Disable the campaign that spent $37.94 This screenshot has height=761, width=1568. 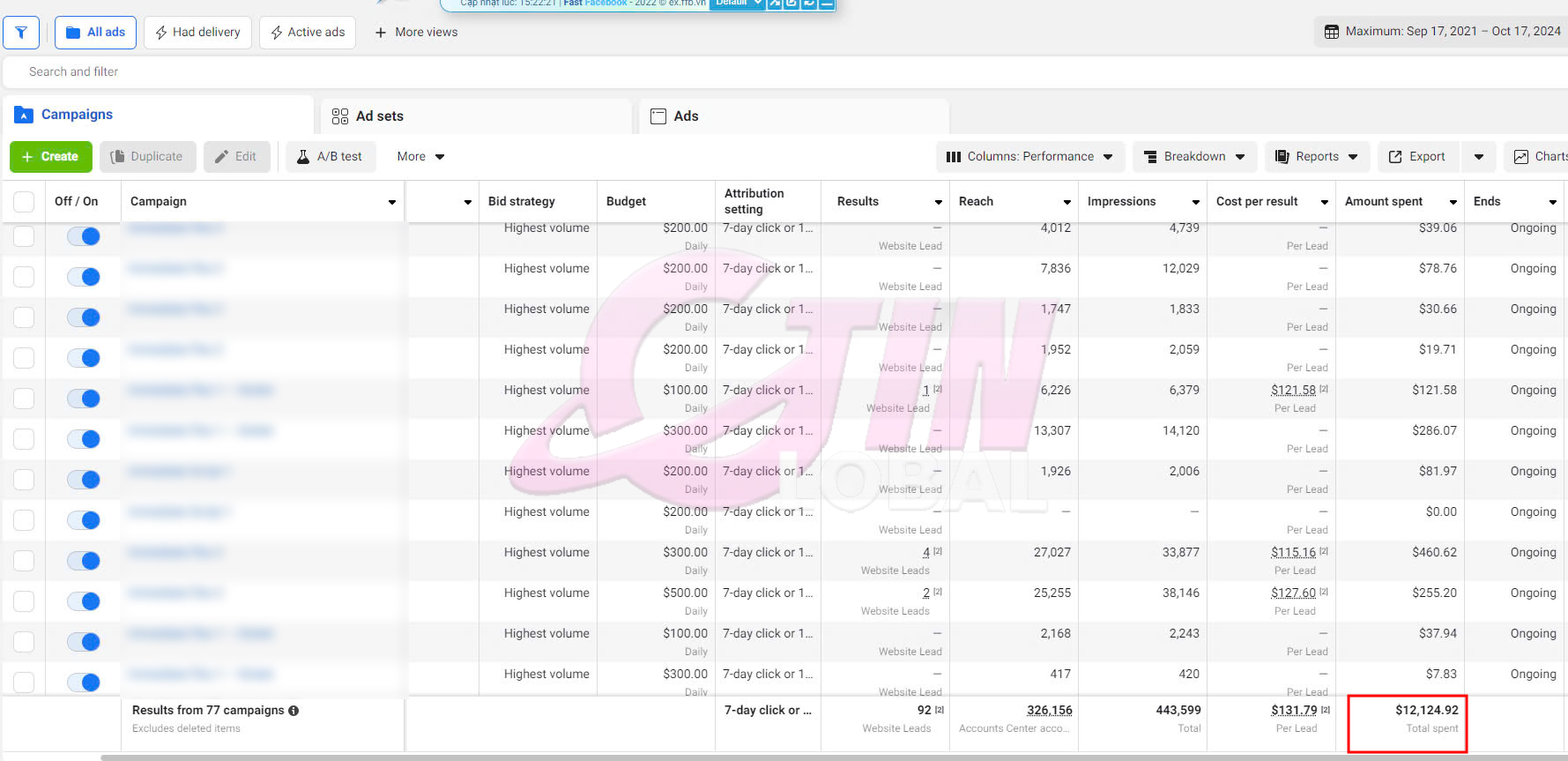[x=84, y=642]
